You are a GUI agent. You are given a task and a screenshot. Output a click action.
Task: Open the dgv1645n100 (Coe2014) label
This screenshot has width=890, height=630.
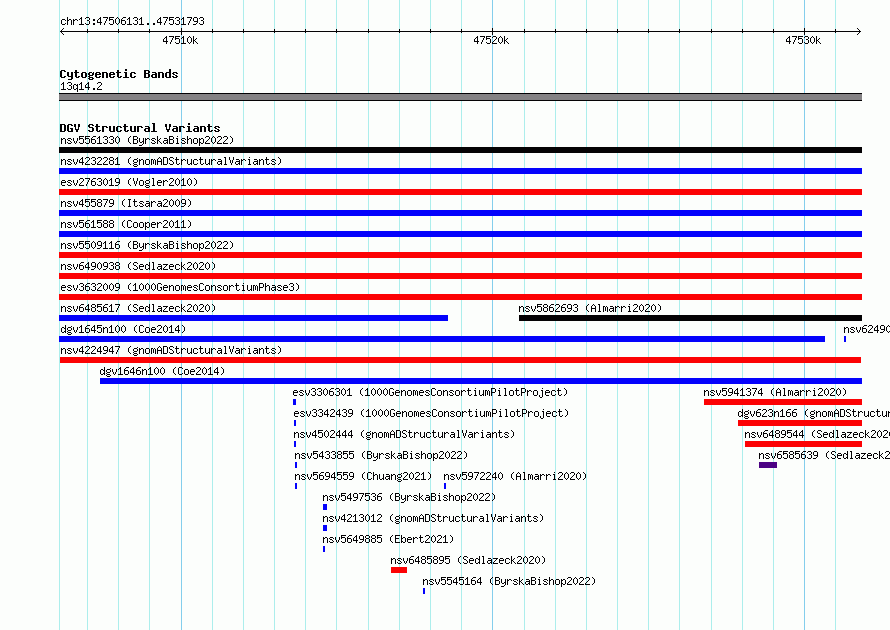[x=123, y=329]
